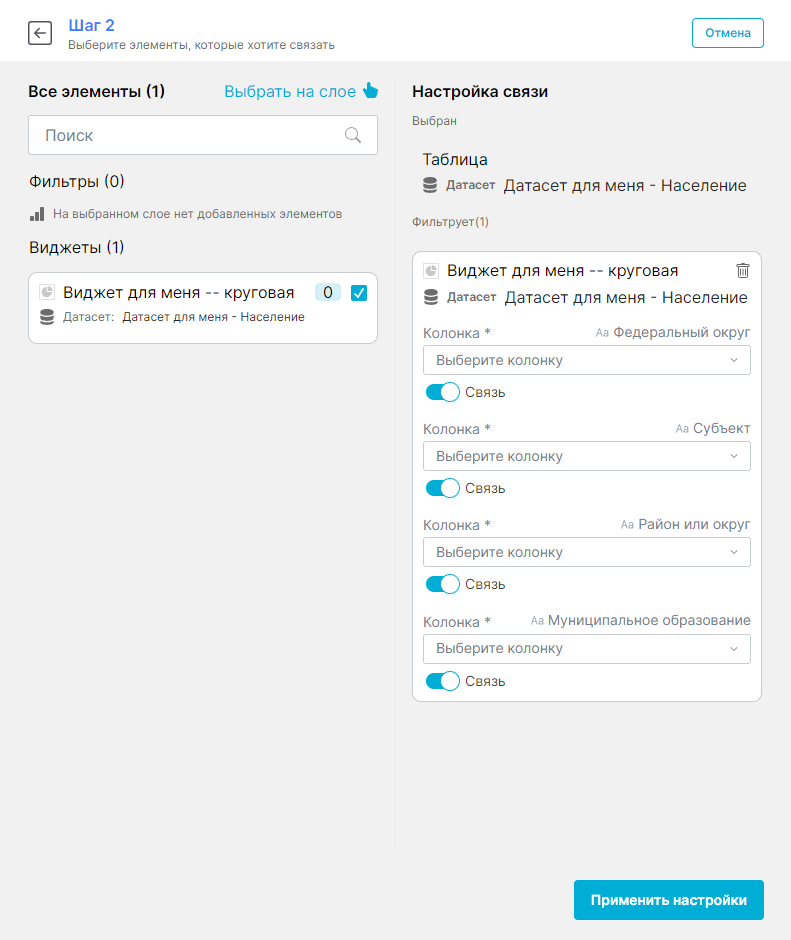The height and width of the screenshot is (940, 791).
Task: Disable the Связь switch for Субъект
Action: tap(442, 488)
